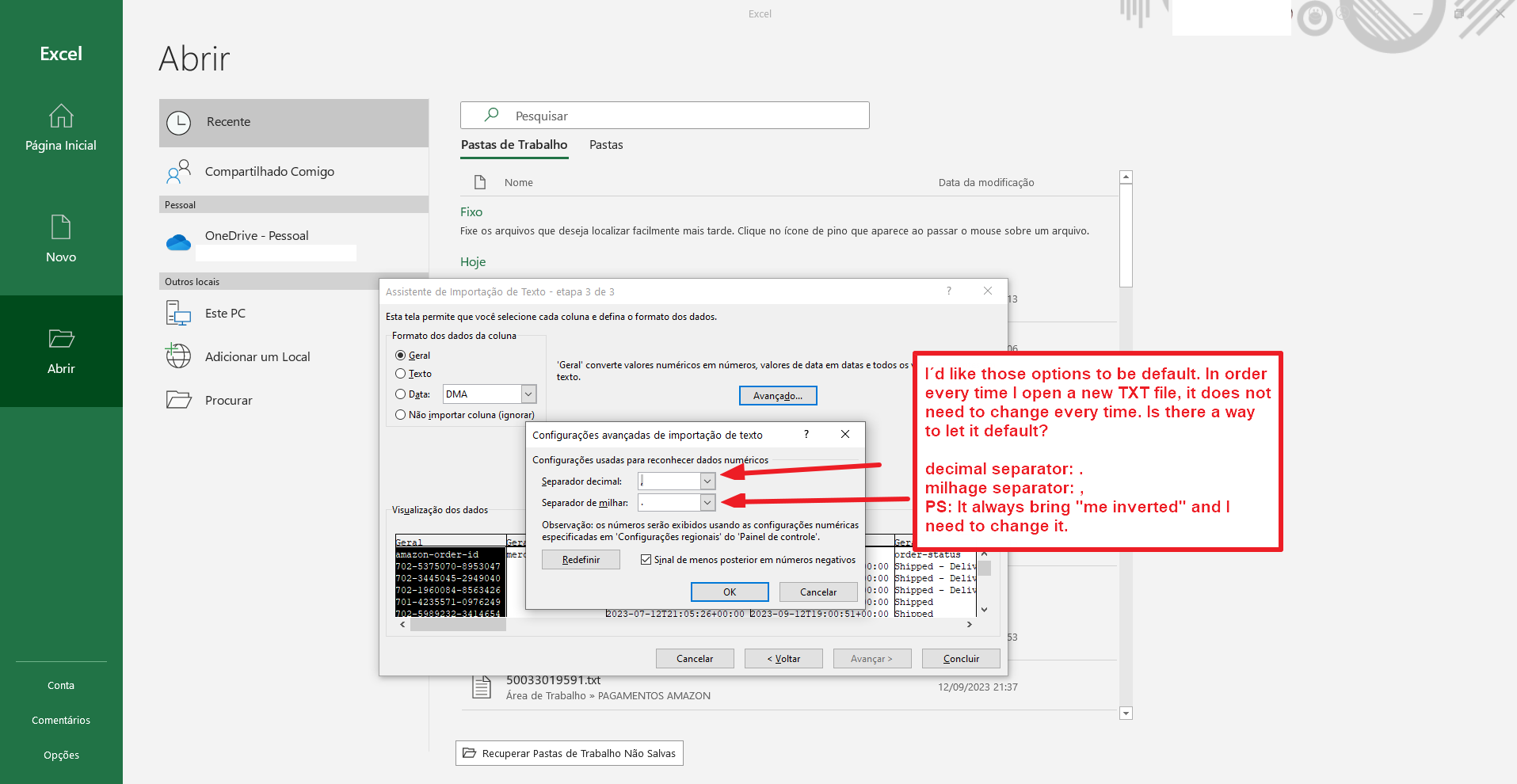The image size is (1517, 784).
Task: Expand the DMA date format dropdown
Action: pyautogui.click(x=528, y=394)
